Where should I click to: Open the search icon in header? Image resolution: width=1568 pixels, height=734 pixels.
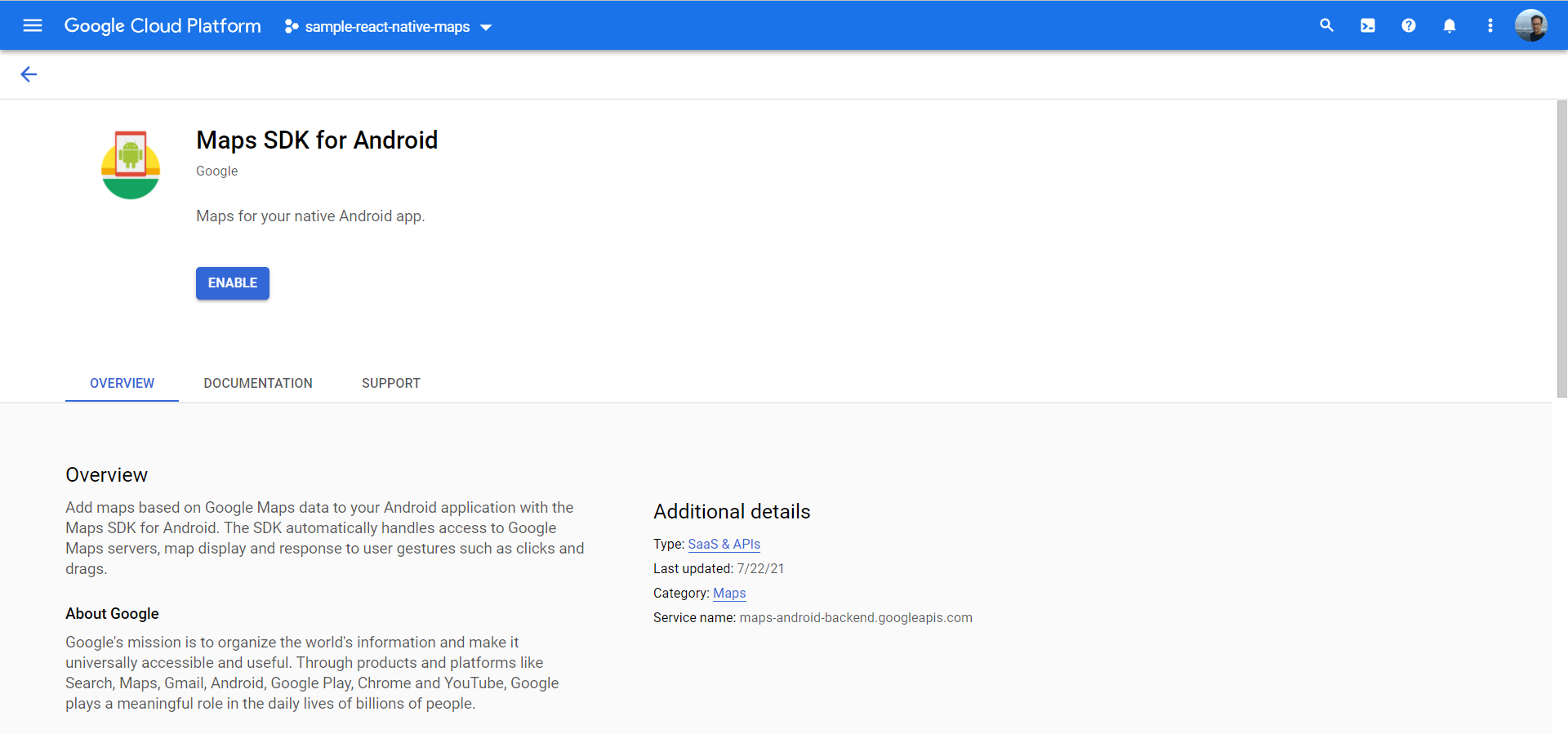coord(1327,25)
